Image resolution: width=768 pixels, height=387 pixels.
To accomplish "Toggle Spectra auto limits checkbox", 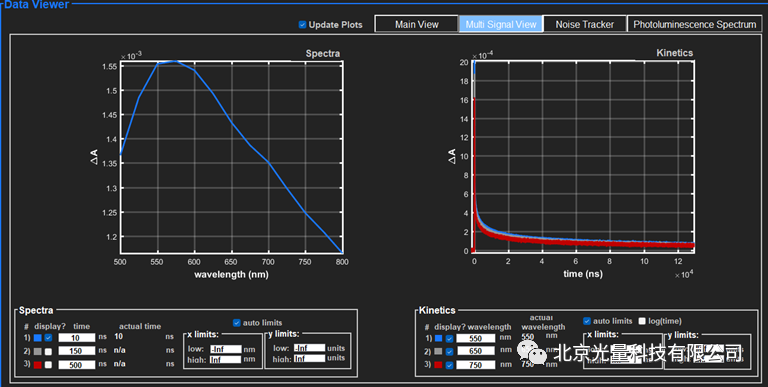I will pyautogui.click(x=237, y=323).
